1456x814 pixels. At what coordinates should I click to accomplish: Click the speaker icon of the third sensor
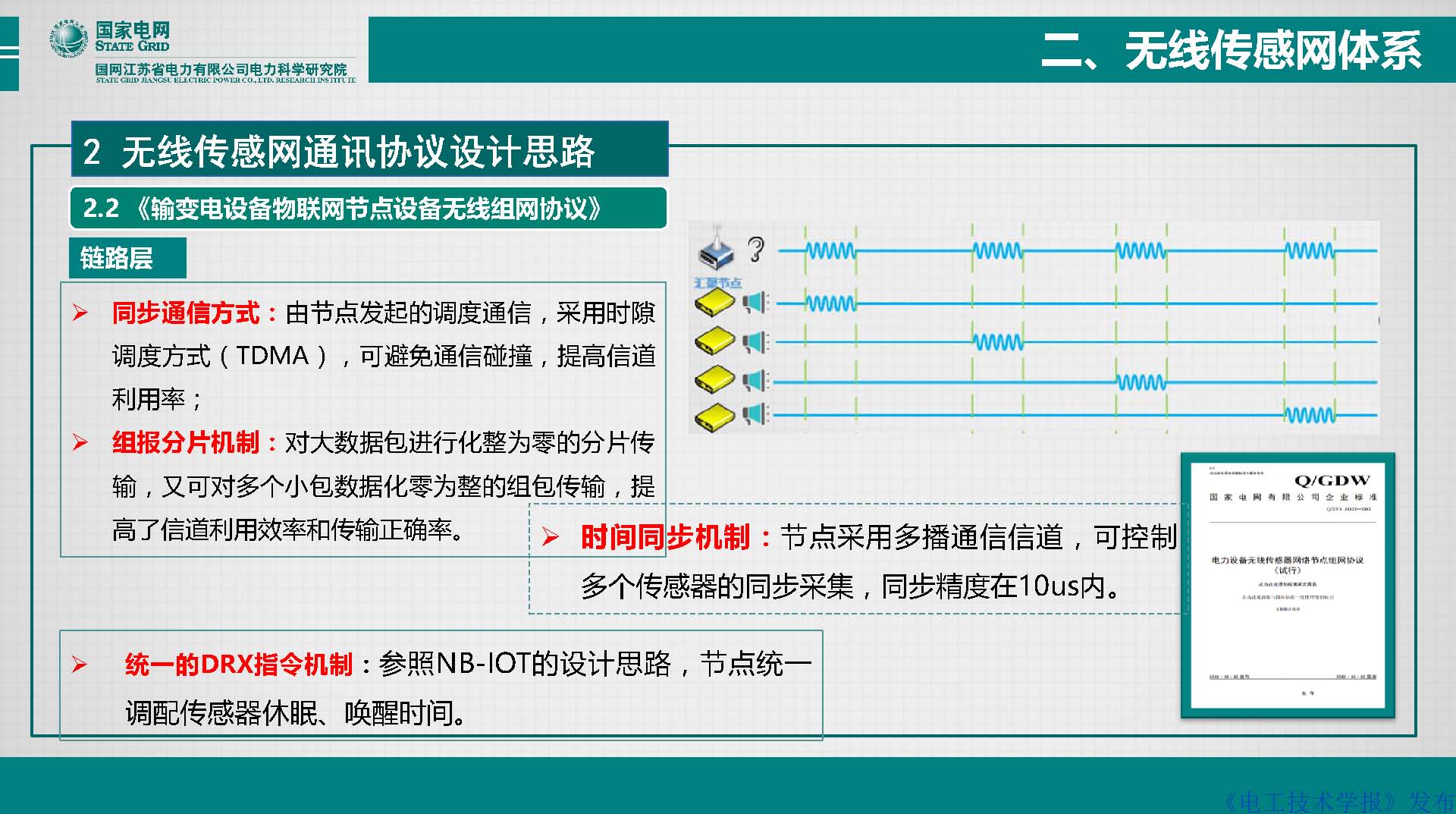pyautogui.click(x=755, y=379)
